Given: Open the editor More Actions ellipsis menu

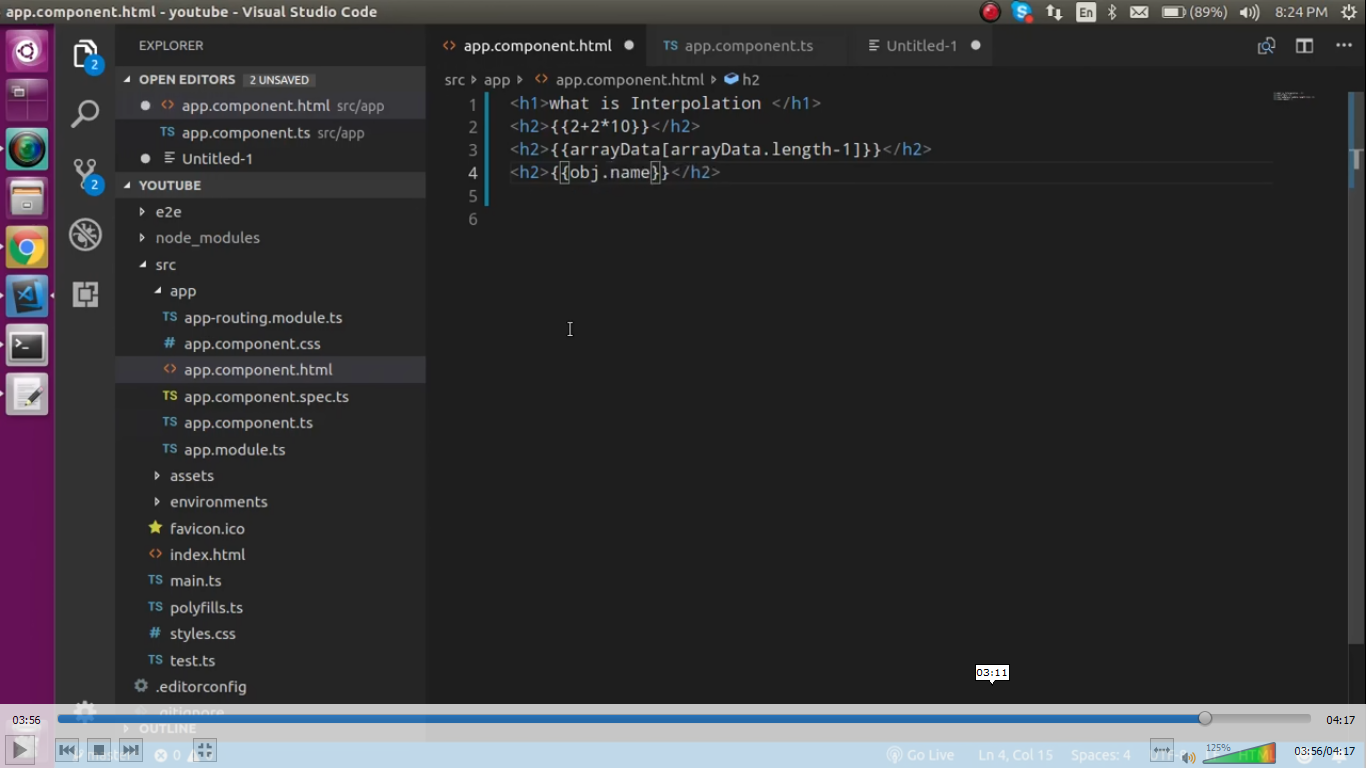Looking at the screenshot, I should (1344, 46).
